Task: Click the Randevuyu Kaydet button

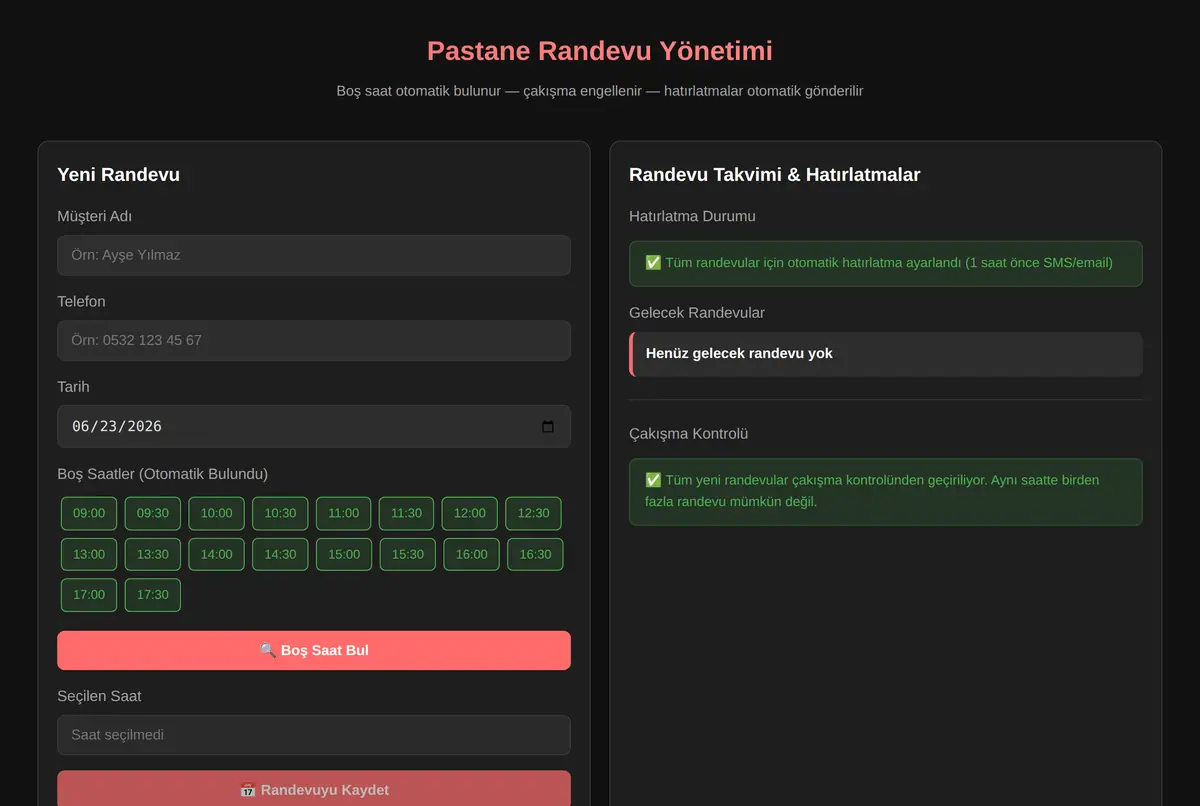Action: pos(314,789)
